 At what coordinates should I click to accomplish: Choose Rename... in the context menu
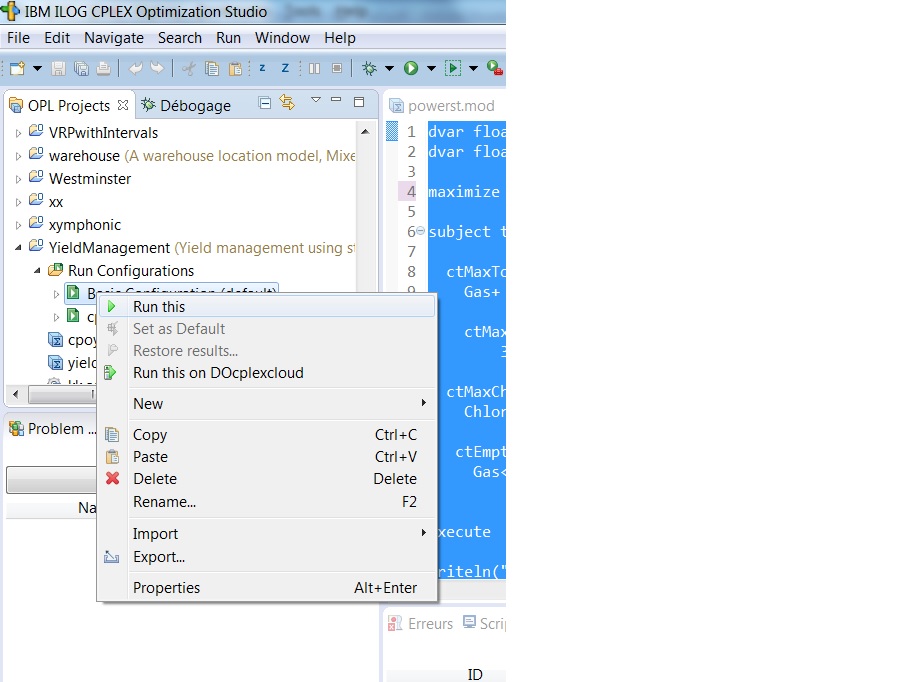[x=267, y=502]
